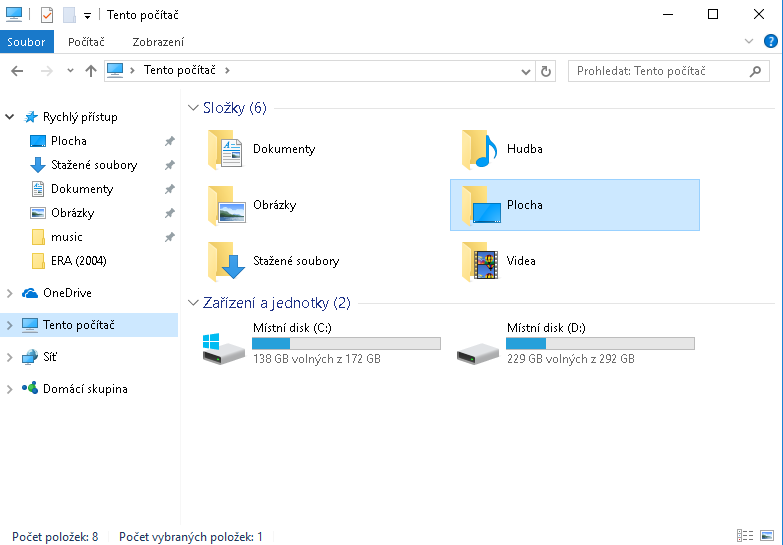Select the Místní disk (C:) drive icon

pos(223,349)
